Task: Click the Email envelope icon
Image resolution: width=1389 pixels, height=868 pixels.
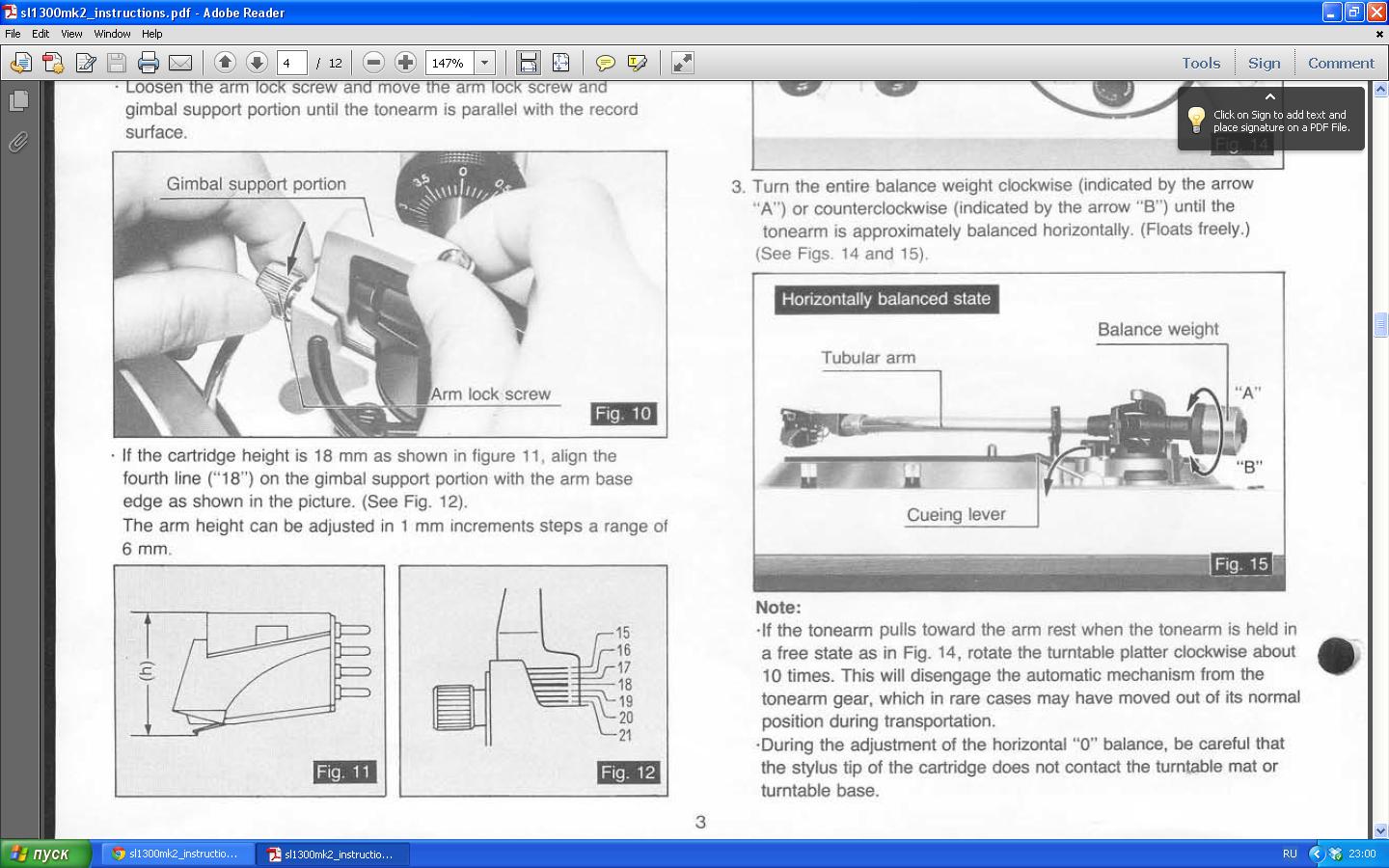Action: (x=180, y=63)
